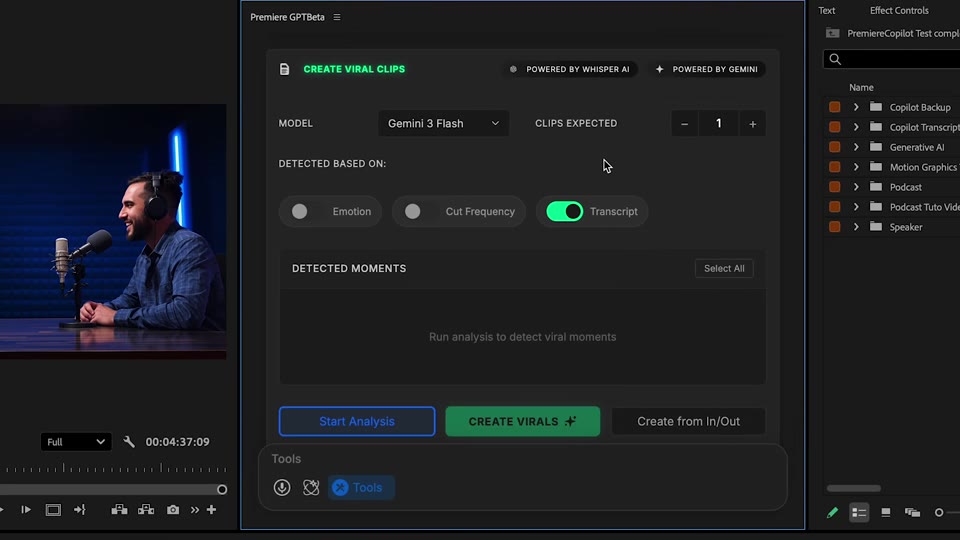Open the Gemini 3 Flash model dropdown
Viewport: 960px width, 540px height.
point(443,124)
